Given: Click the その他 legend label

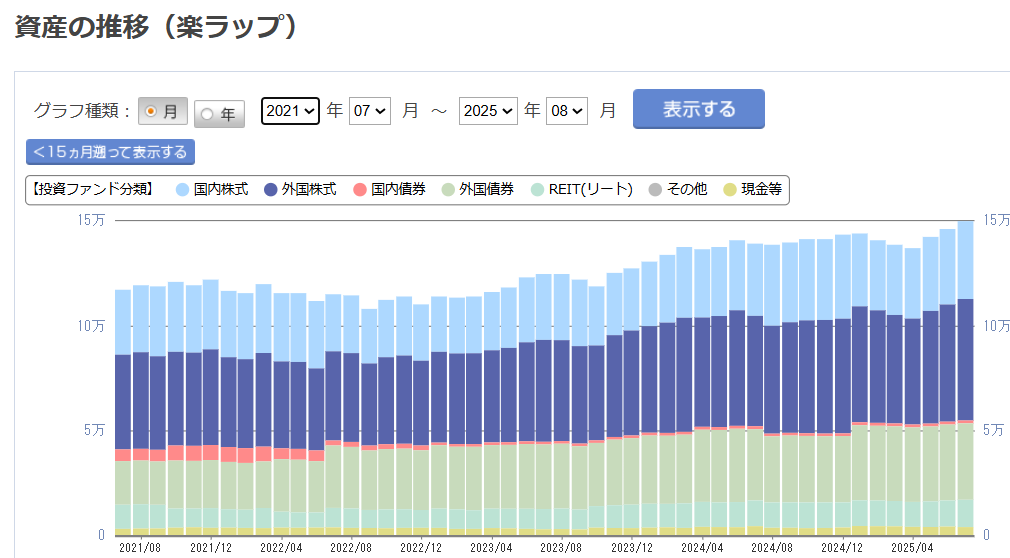Looking at the screenshot, I should pyautogui.click(x=687, y=189).
